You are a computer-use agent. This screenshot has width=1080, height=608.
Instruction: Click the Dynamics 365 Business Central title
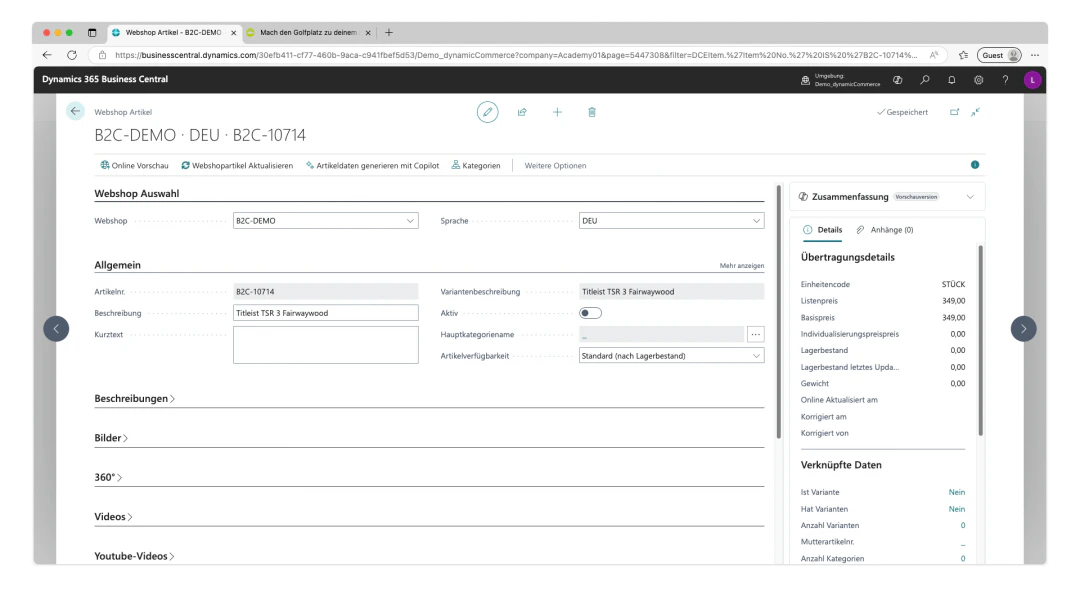pos(105,79)
